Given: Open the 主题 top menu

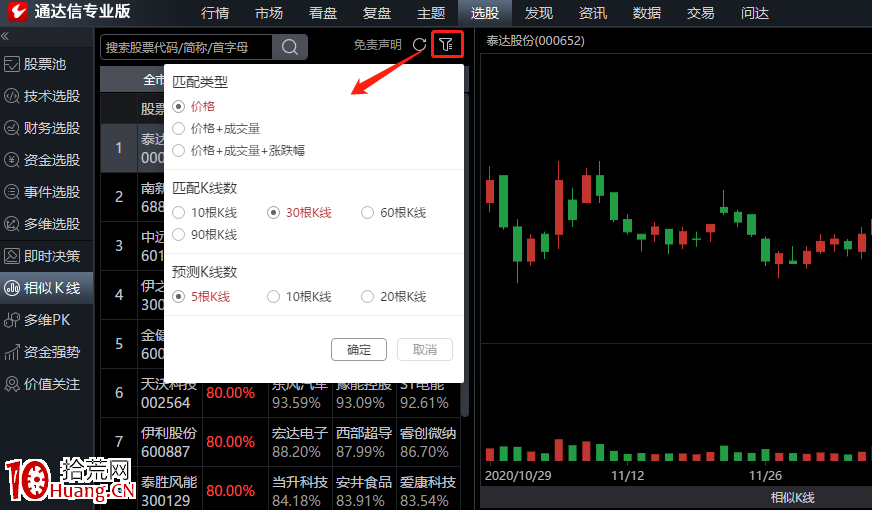Looking at the screenshot, I should (x=431, y=13).
